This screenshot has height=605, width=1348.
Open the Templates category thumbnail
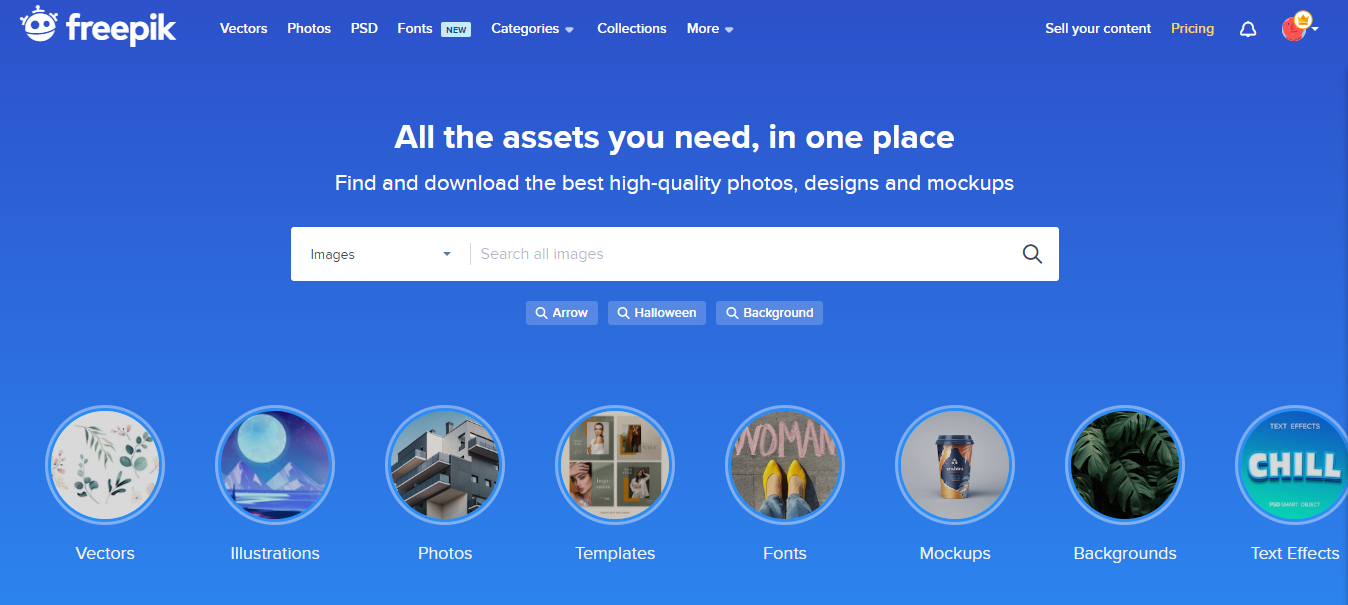pyautogui.click(x=615, y=465)
